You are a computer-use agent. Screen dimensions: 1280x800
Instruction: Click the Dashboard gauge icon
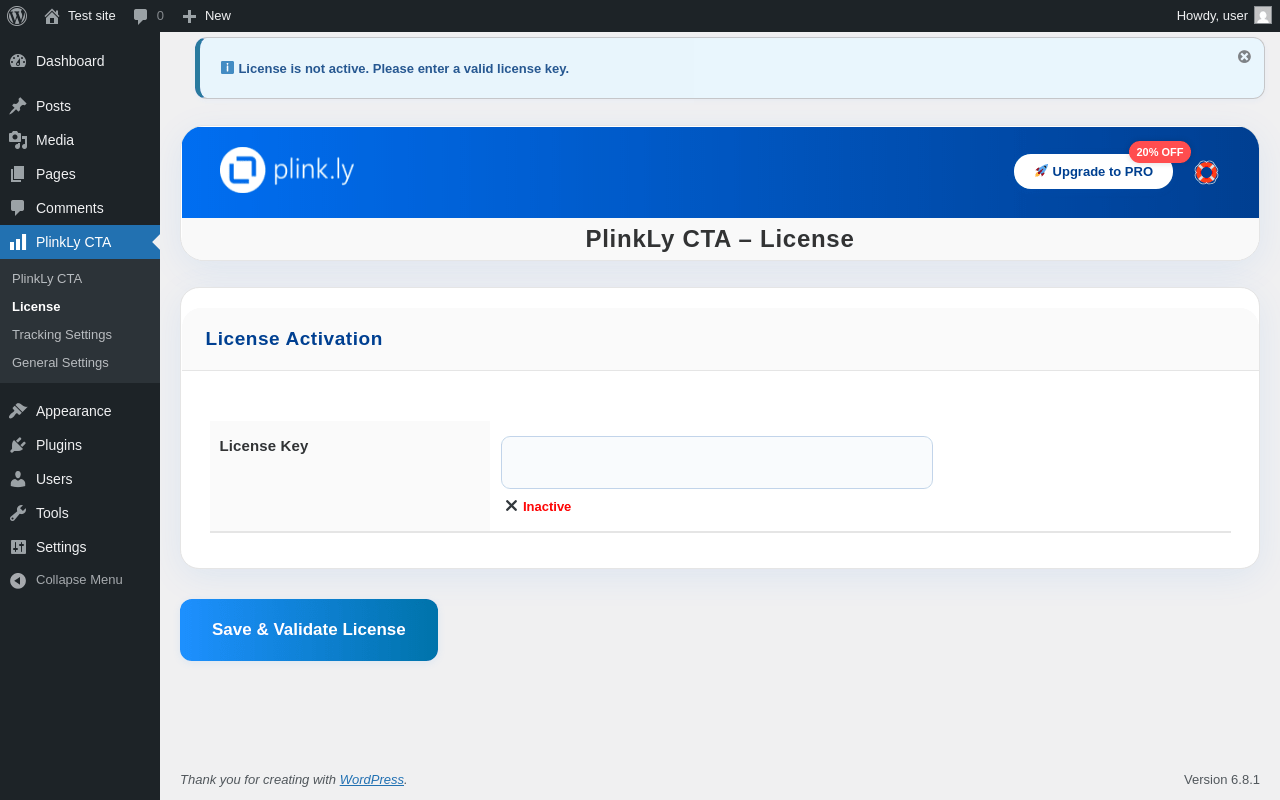pyautogui.click(x=18, y=61)
